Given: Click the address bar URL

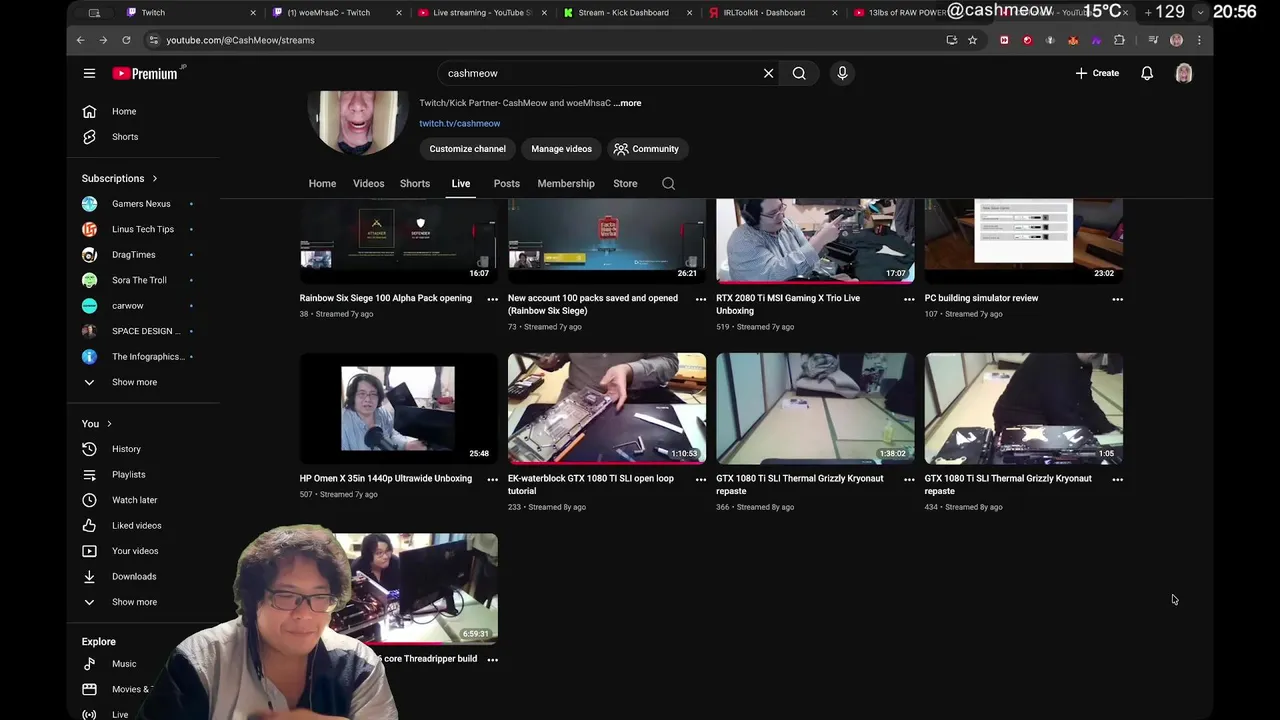Looking at the screenshot, I should (x=240, y=40).
